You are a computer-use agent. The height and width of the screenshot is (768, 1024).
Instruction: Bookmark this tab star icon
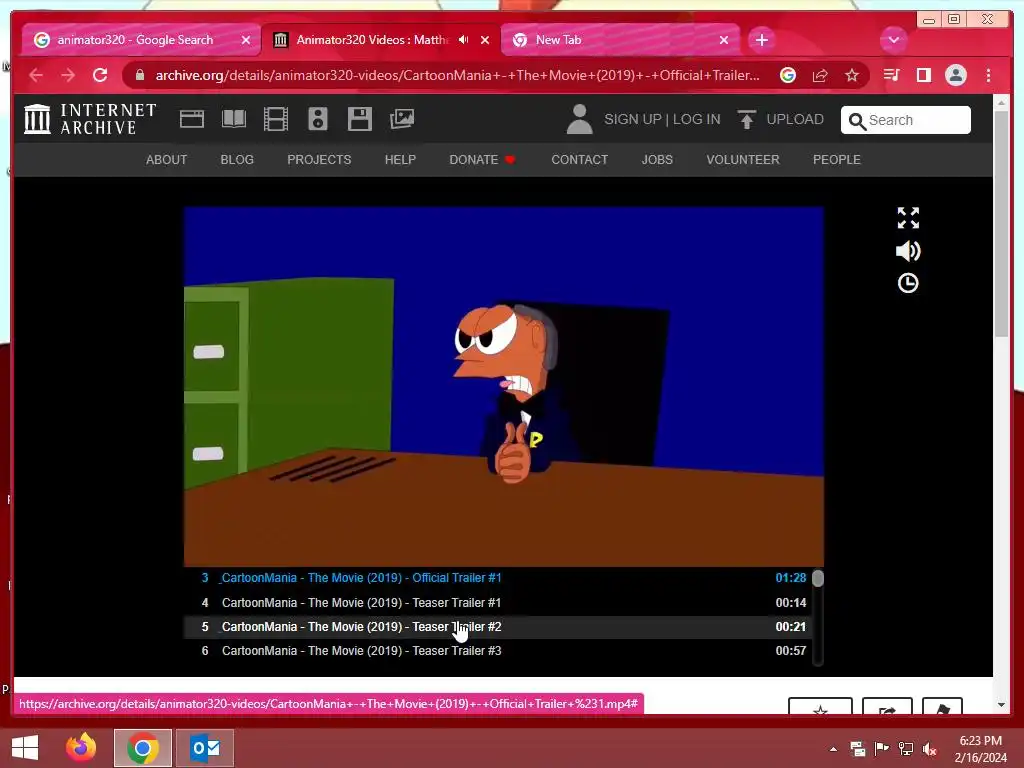(852, 75)
